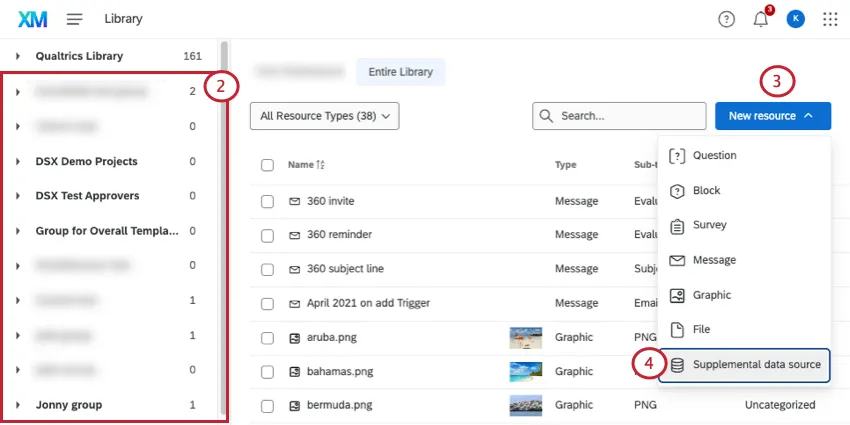Switch to the Entire Library tab
850x425 pixels.
coord(400,71)
